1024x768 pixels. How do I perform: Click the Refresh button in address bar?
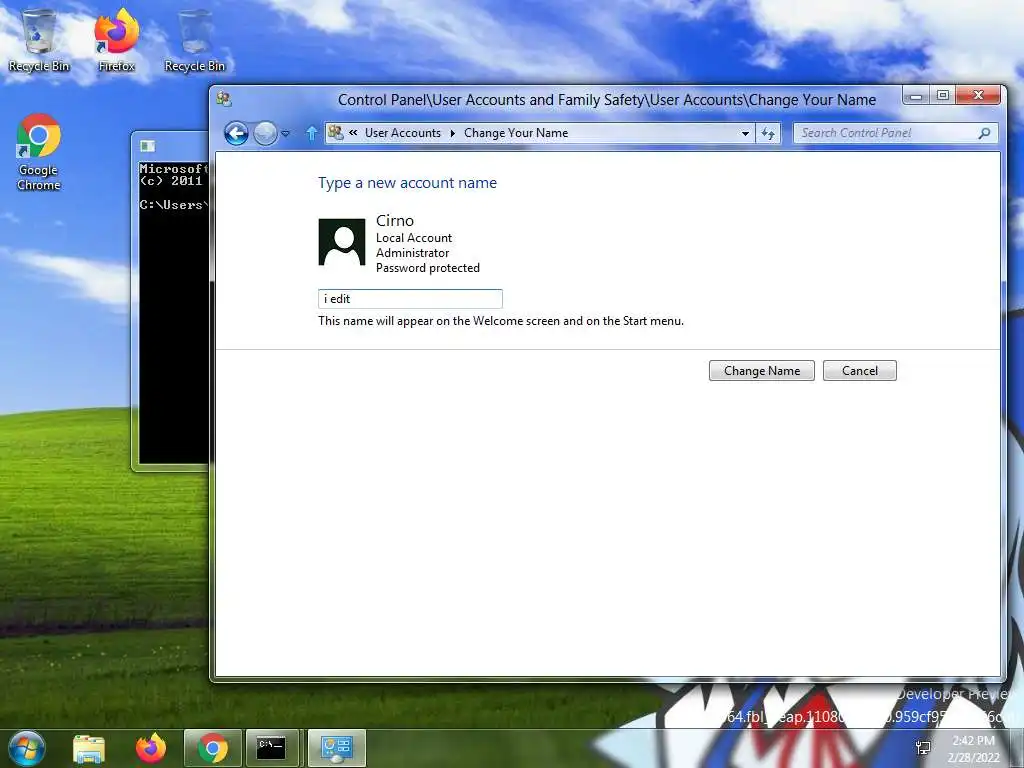[x=768, y=133]
